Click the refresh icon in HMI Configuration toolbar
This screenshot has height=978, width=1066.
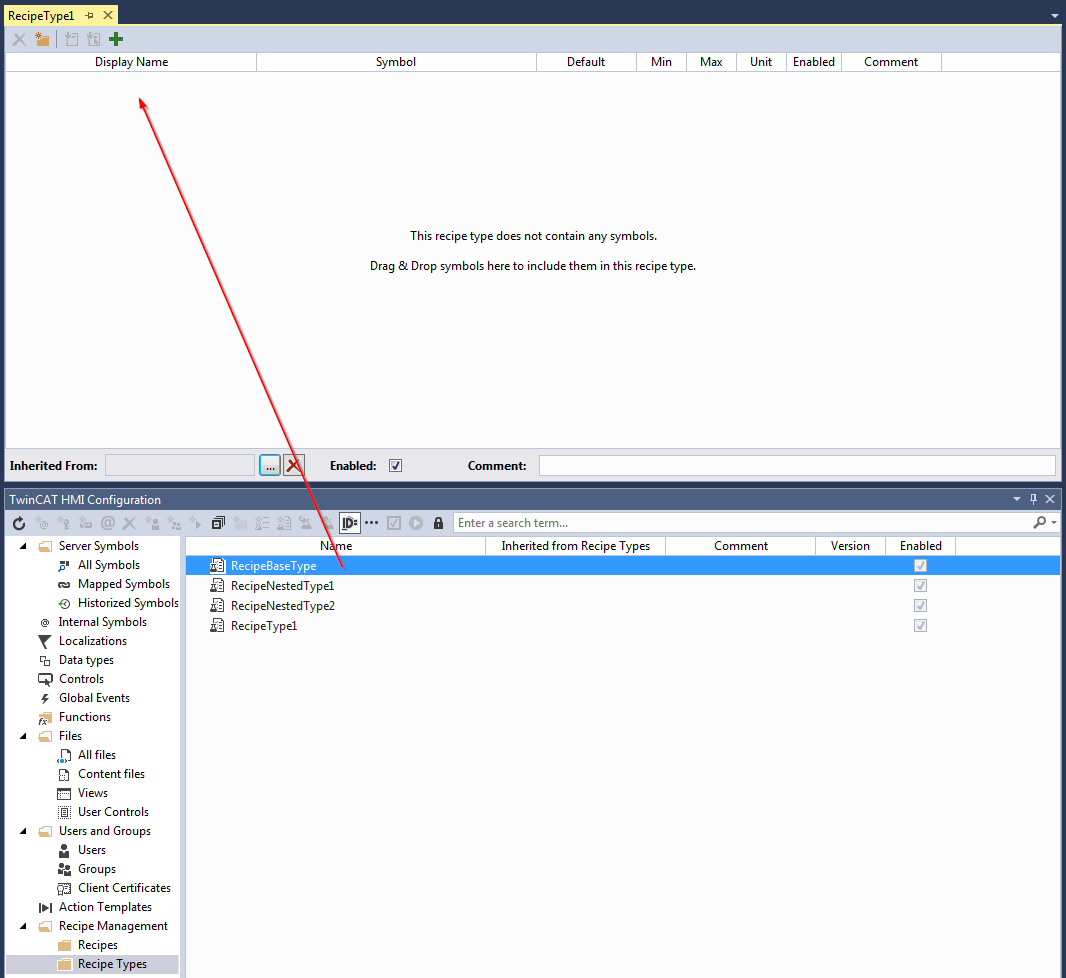coord(19,523)
